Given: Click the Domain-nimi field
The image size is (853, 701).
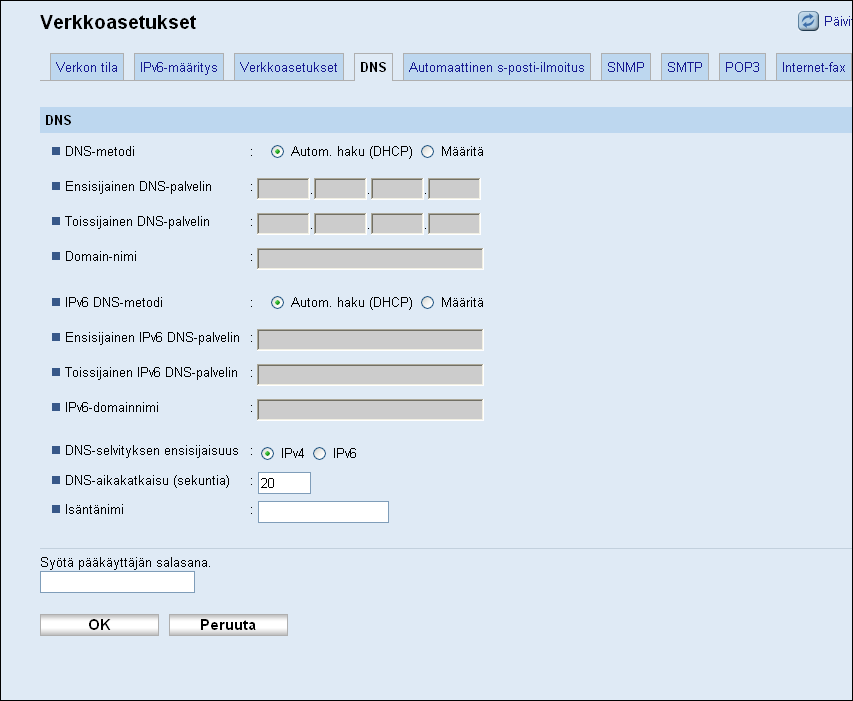Looking at the screenshot, I should tap(370, 258).
